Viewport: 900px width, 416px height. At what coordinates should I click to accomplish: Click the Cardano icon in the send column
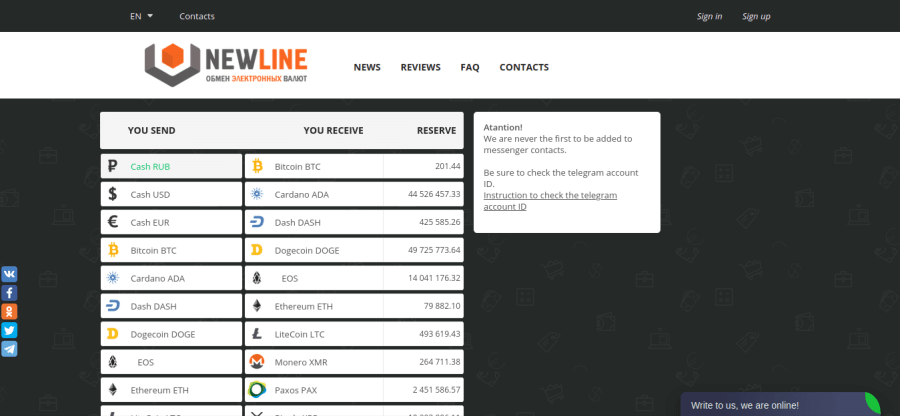[112, 278]
